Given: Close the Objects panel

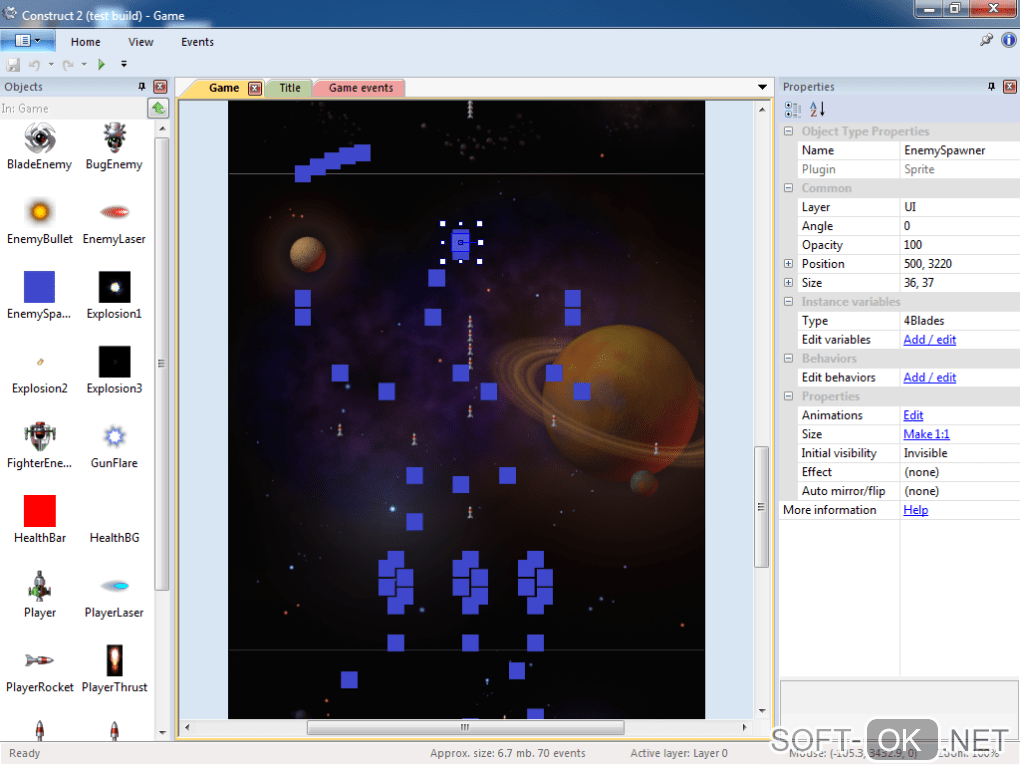Looking at the screenshot, I should 160,87.
